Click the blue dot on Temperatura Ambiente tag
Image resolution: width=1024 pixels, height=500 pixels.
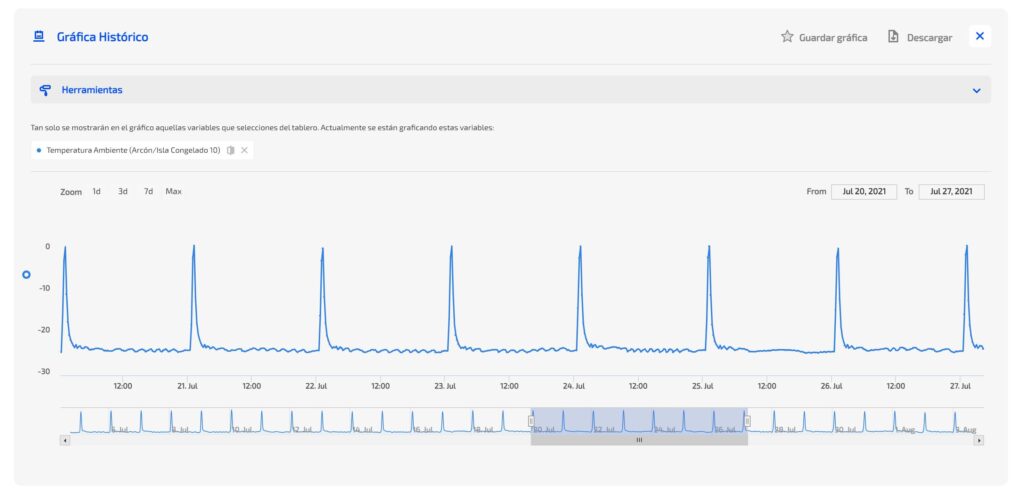[x=39, y=150]
